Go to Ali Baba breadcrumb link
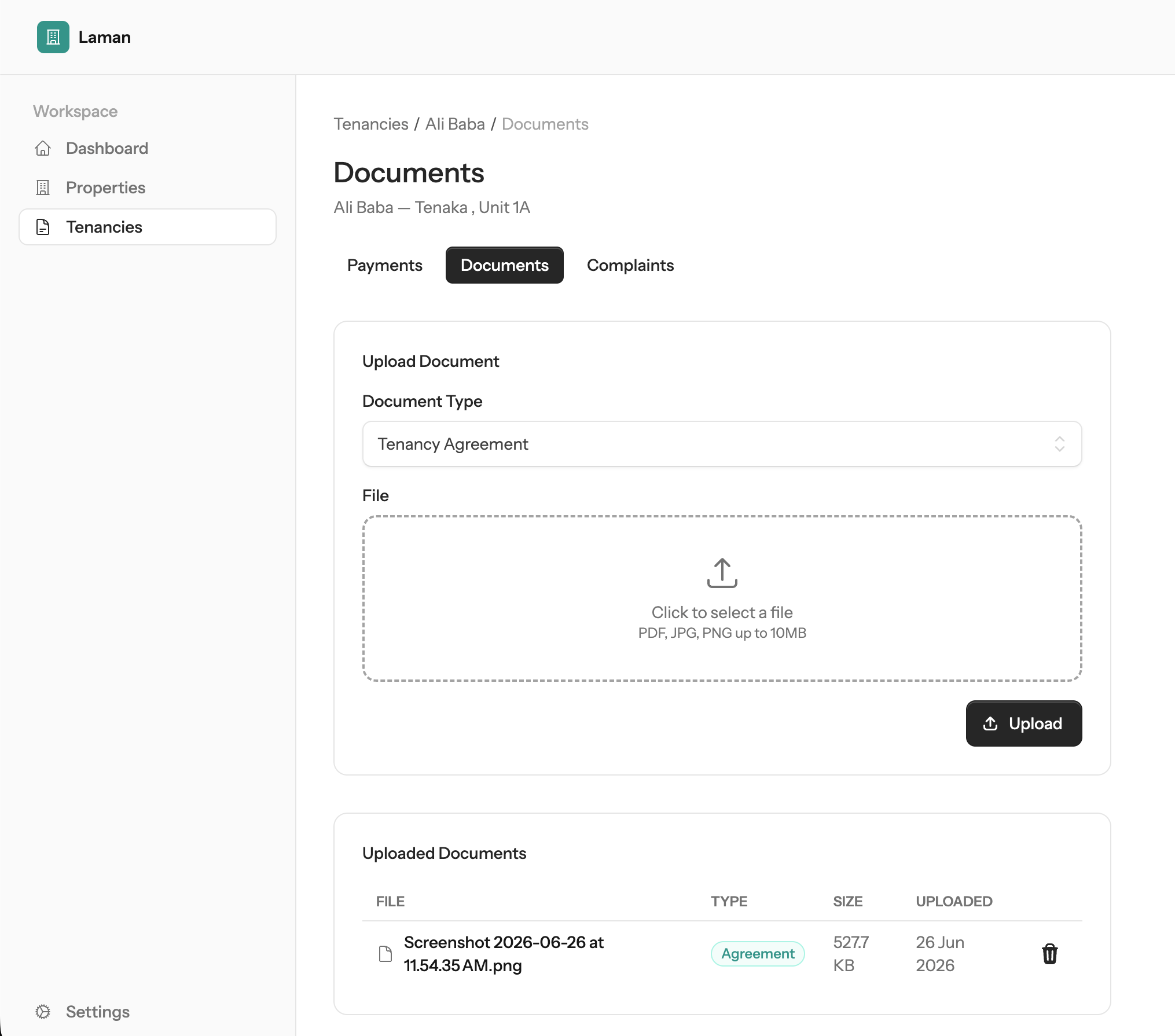 point(455,124)
